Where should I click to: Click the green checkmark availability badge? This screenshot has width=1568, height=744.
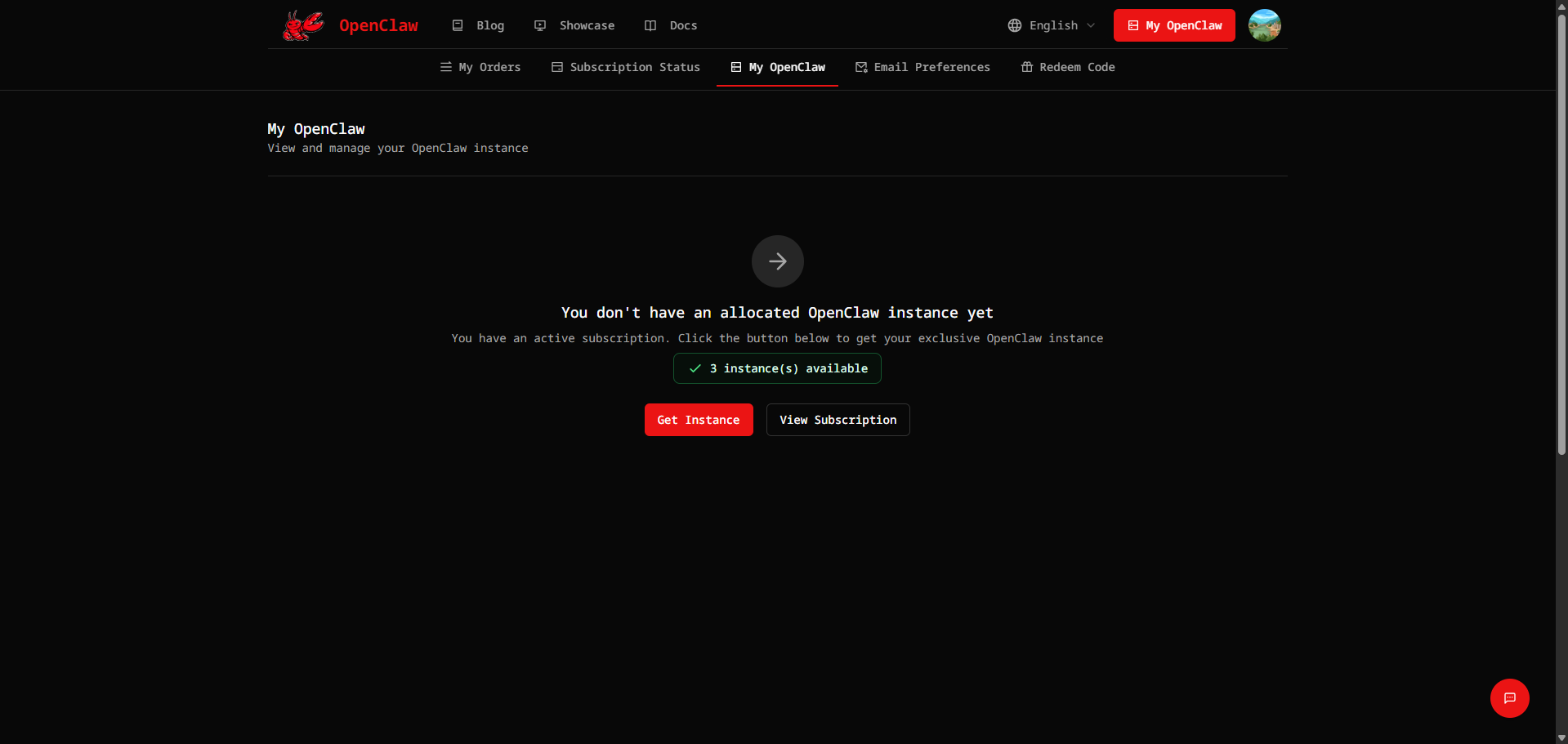pyautogui.click(x=777, y=368)
